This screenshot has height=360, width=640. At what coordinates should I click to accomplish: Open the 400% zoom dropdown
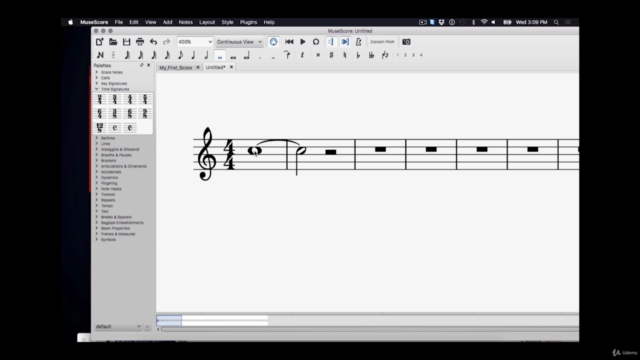(x=195, y=42)
